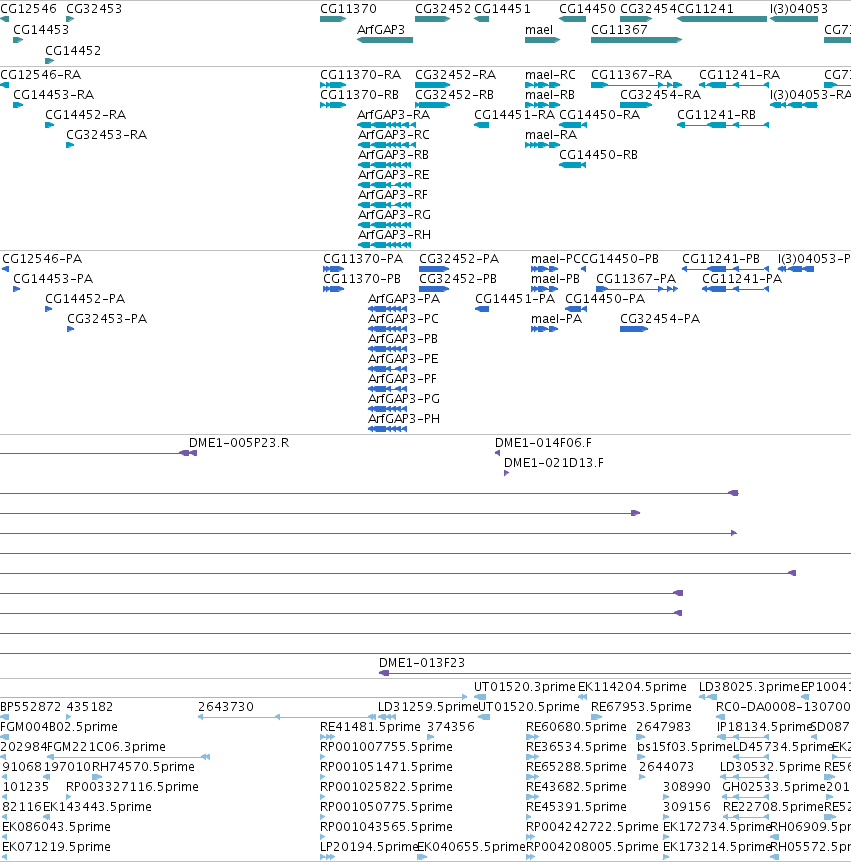Click the l(3)04053 gene label
Screen dimensions: 851x862
click(x=799, y=9)
